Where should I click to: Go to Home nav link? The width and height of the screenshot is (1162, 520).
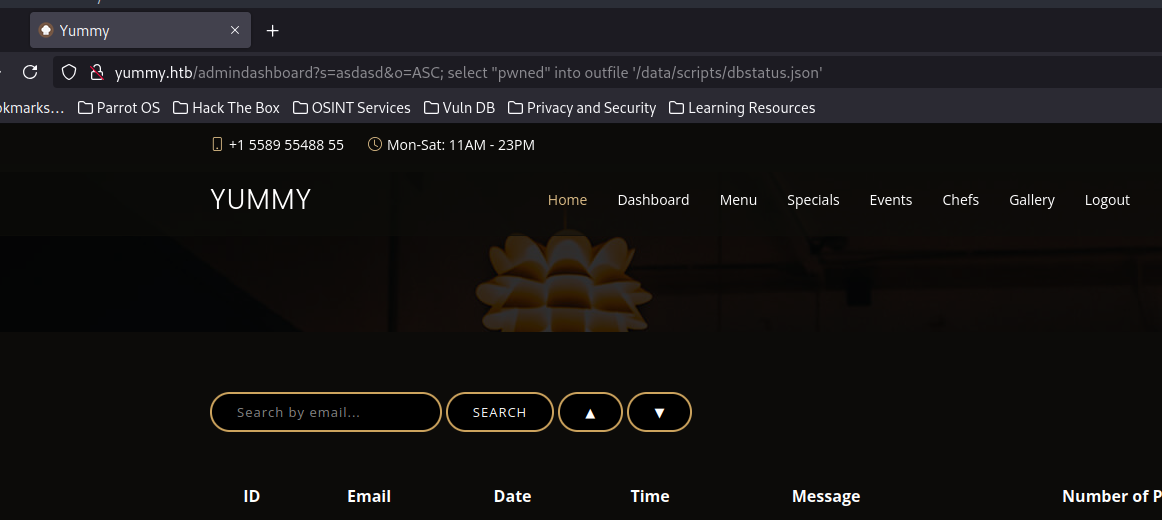tap(567, 200)
